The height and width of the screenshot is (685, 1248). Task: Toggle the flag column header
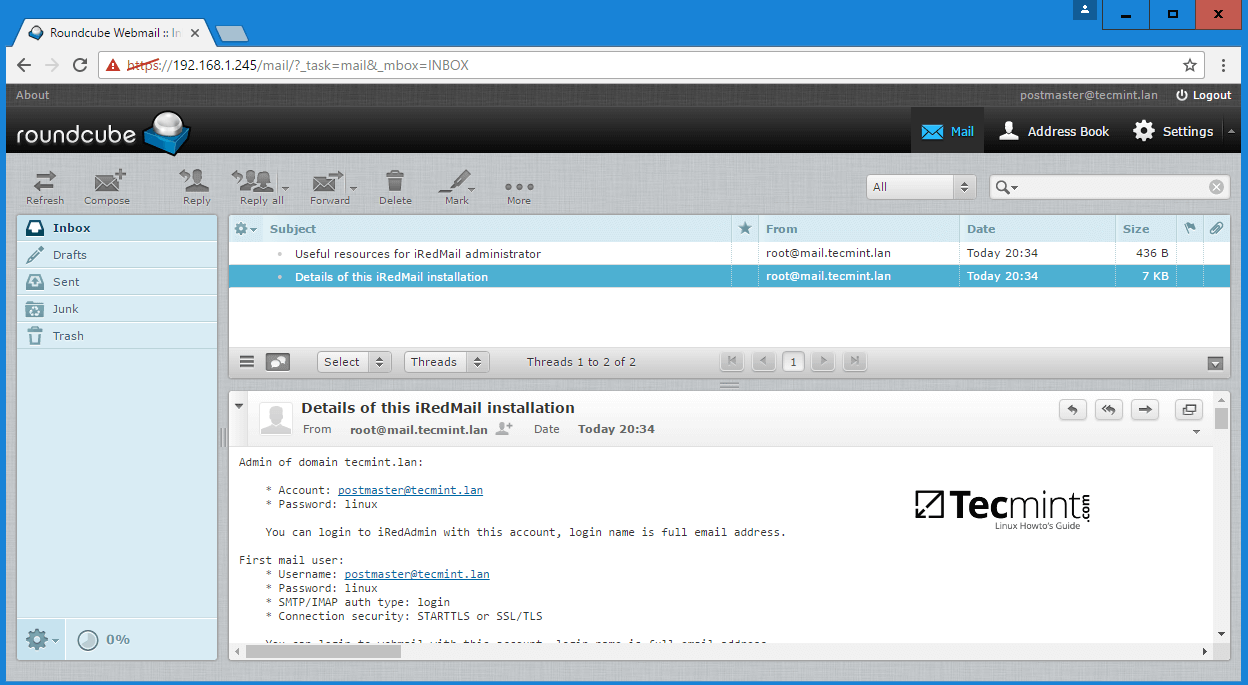point(1190,228)
